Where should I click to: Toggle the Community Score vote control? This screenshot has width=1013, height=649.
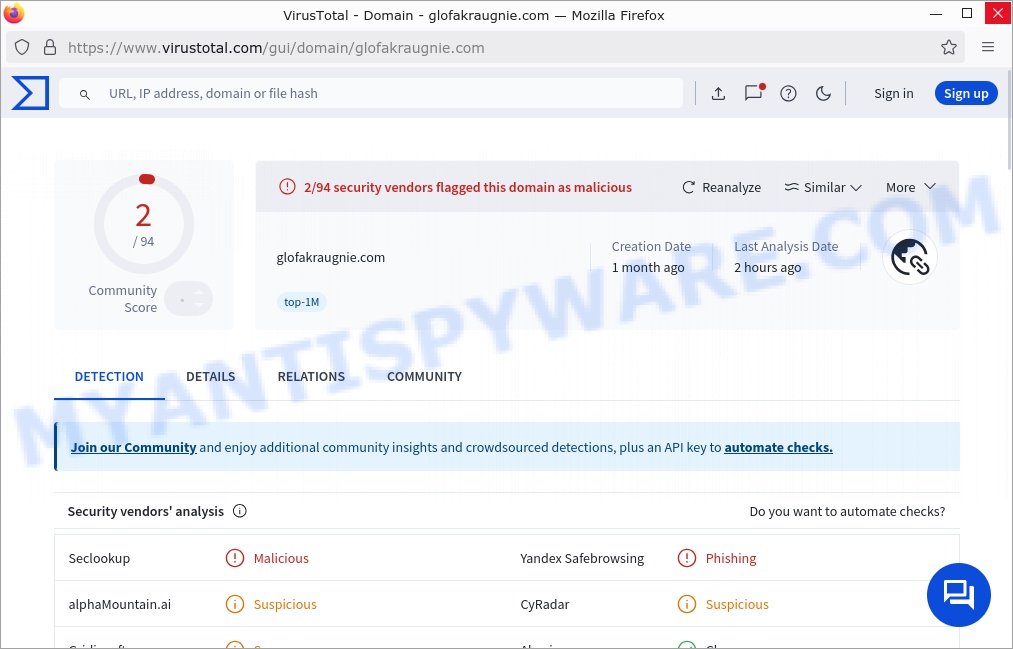[x=188, y=299]
